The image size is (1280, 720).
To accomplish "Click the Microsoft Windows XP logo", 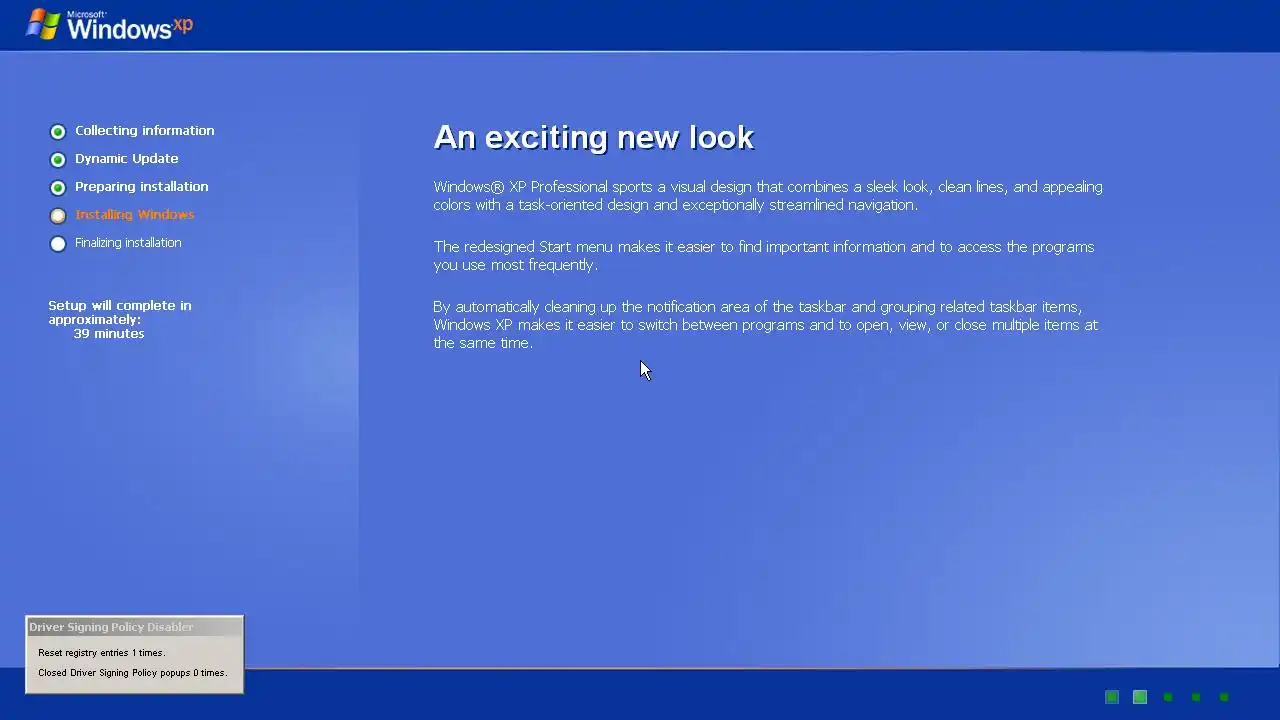I will pos(109,24).
